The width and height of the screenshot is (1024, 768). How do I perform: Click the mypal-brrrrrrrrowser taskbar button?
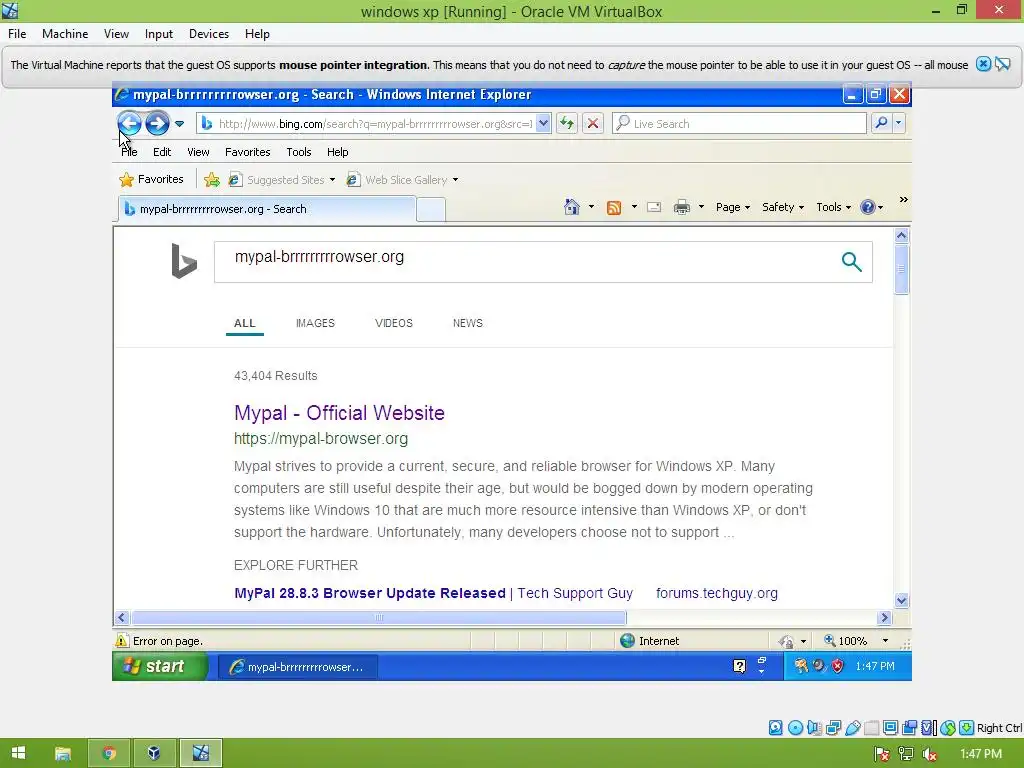click(x=297, y=667)
